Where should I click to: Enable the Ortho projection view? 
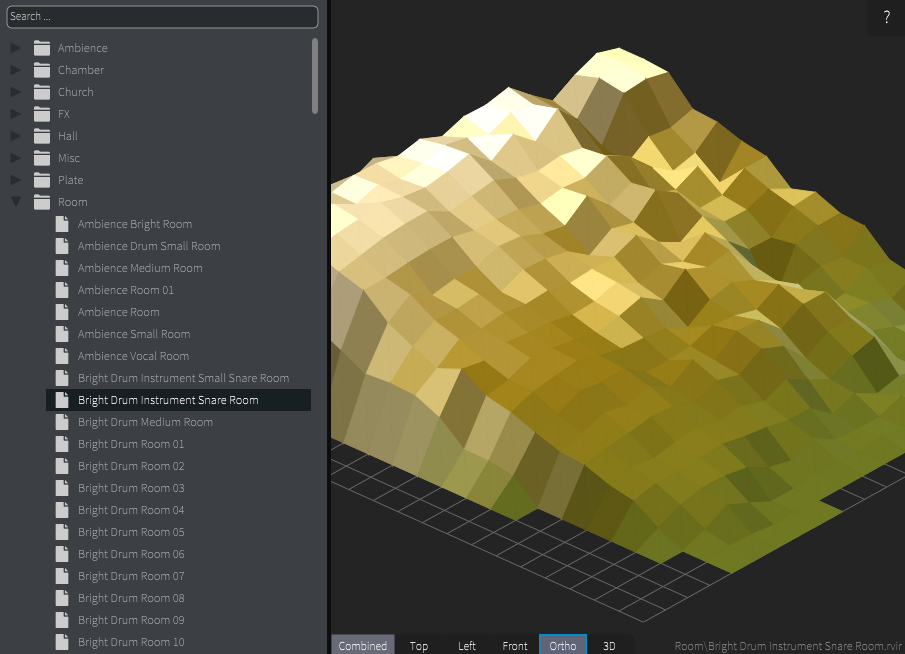click(563, 645)
